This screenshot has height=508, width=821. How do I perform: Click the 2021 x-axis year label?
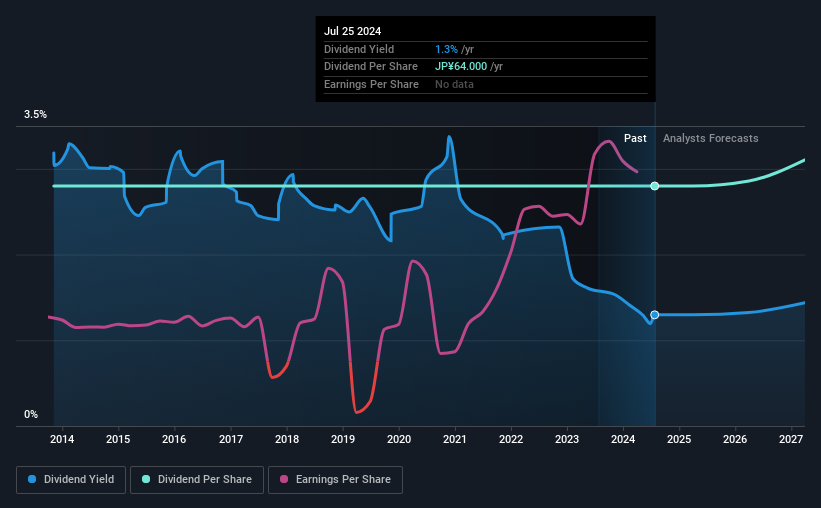(455, 439)
